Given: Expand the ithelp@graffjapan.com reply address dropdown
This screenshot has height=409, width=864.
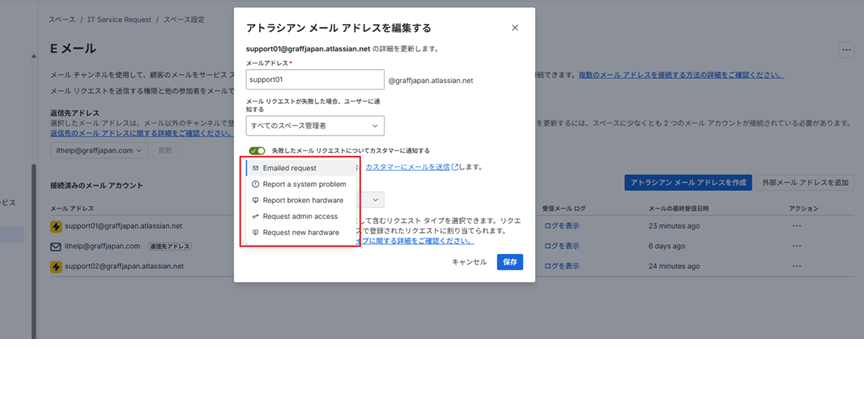Looking at the screenshot, I should [x=99, y=150].
